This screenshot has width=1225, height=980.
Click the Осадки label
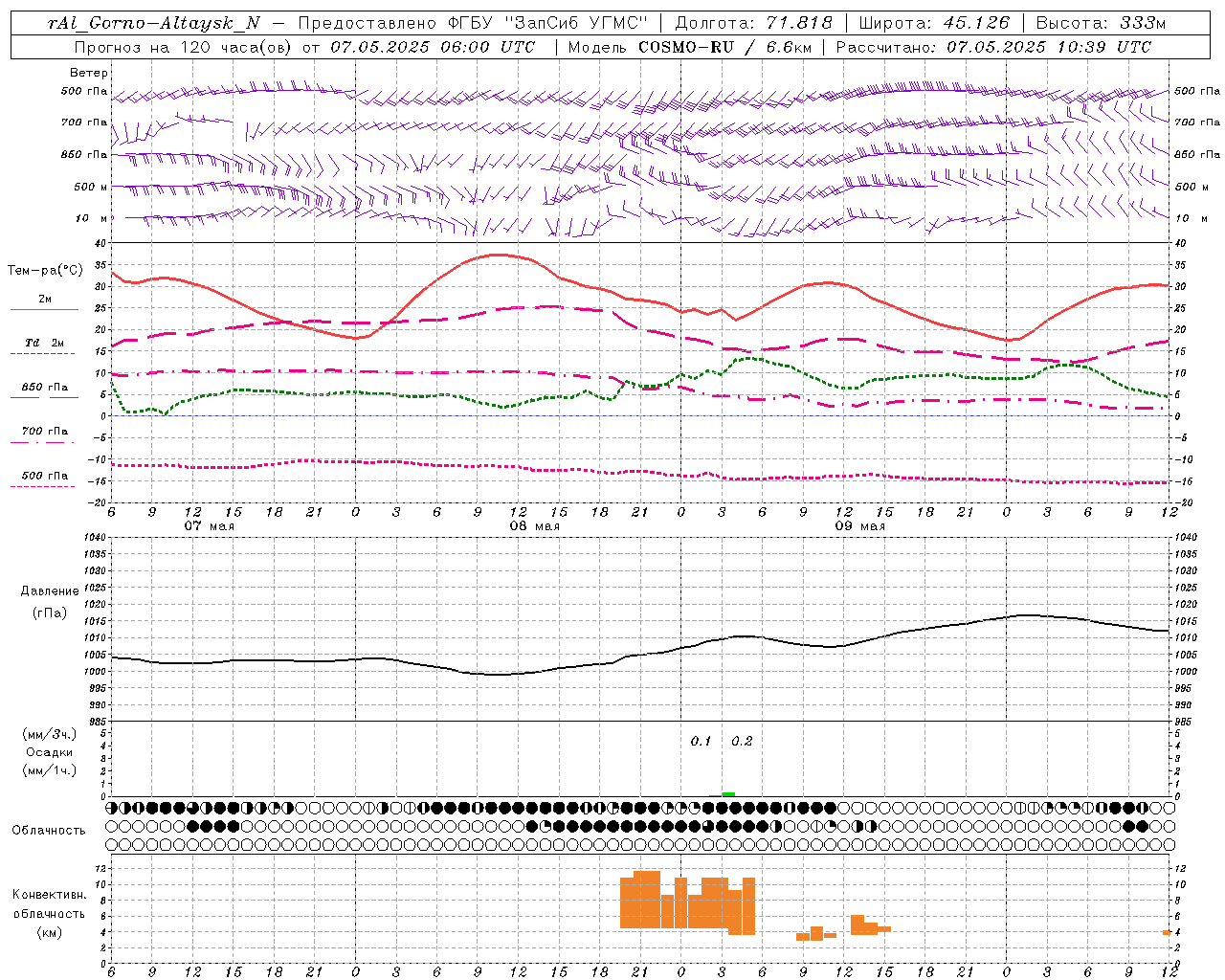tap(50, 752)
